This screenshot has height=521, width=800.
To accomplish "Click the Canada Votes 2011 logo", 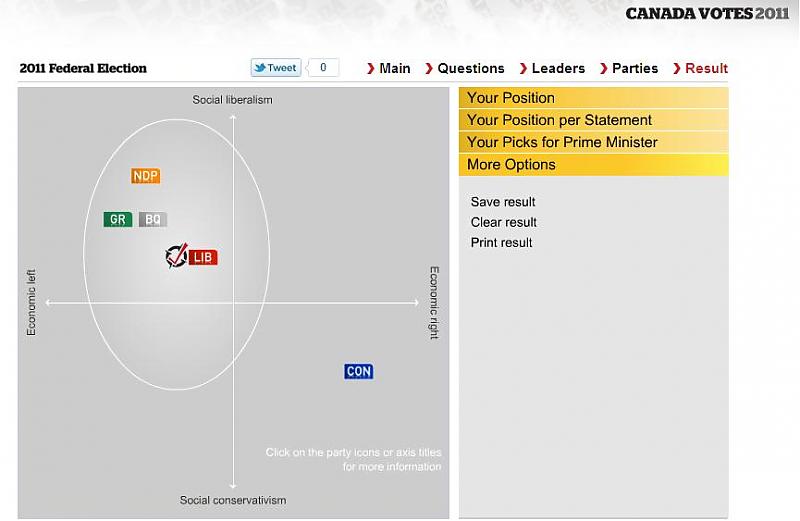I will [x=708, y=14].
